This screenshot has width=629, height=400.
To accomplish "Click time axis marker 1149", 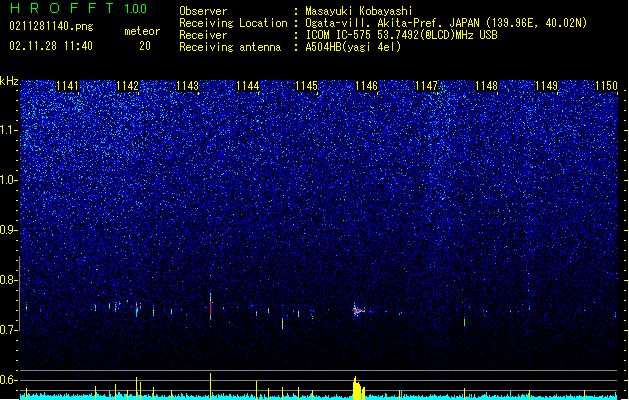I will 547,86.
